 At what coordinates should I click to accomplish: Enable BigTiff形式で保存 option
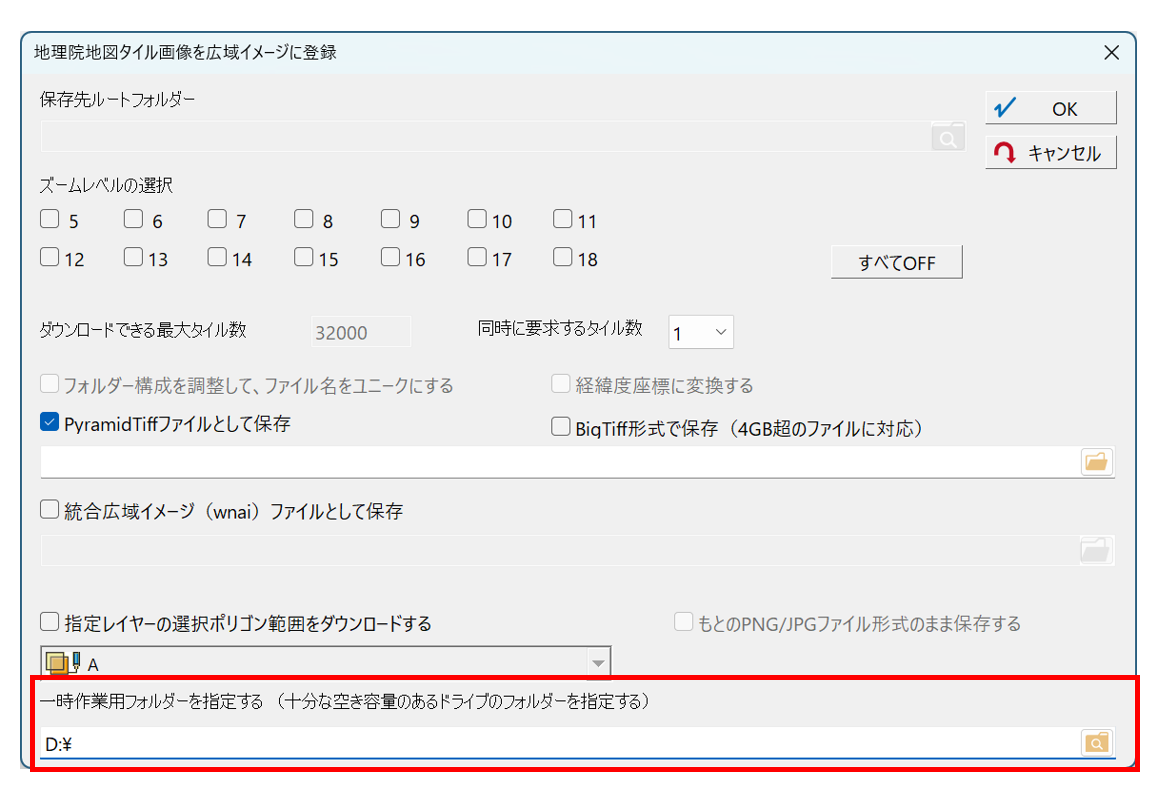560,428
